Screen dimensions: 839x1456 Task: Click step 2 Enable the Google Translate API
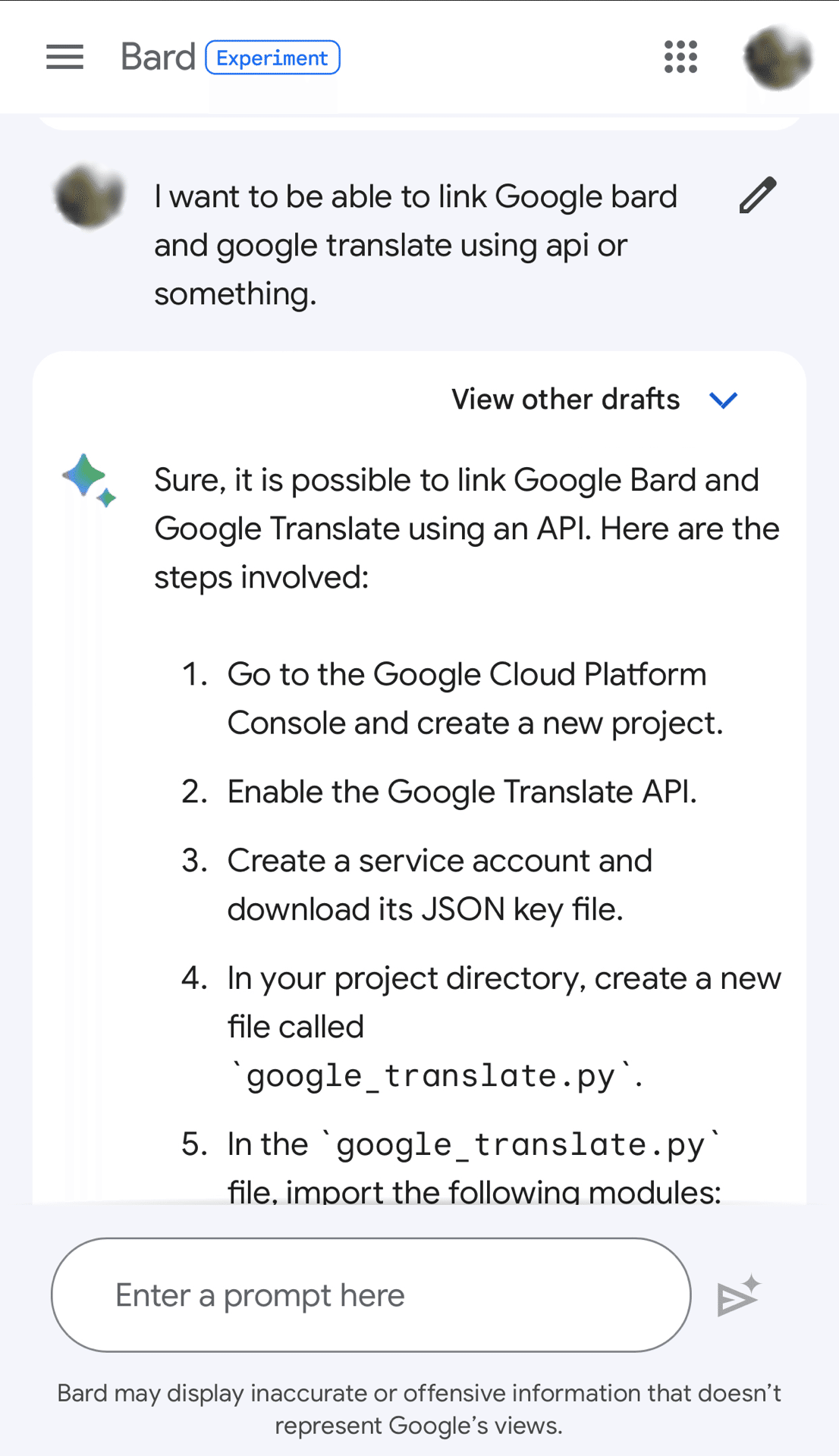[461, 792]
